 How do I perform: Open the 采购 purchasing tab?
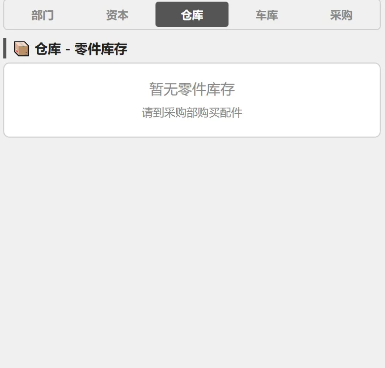[x=341, y=15]
